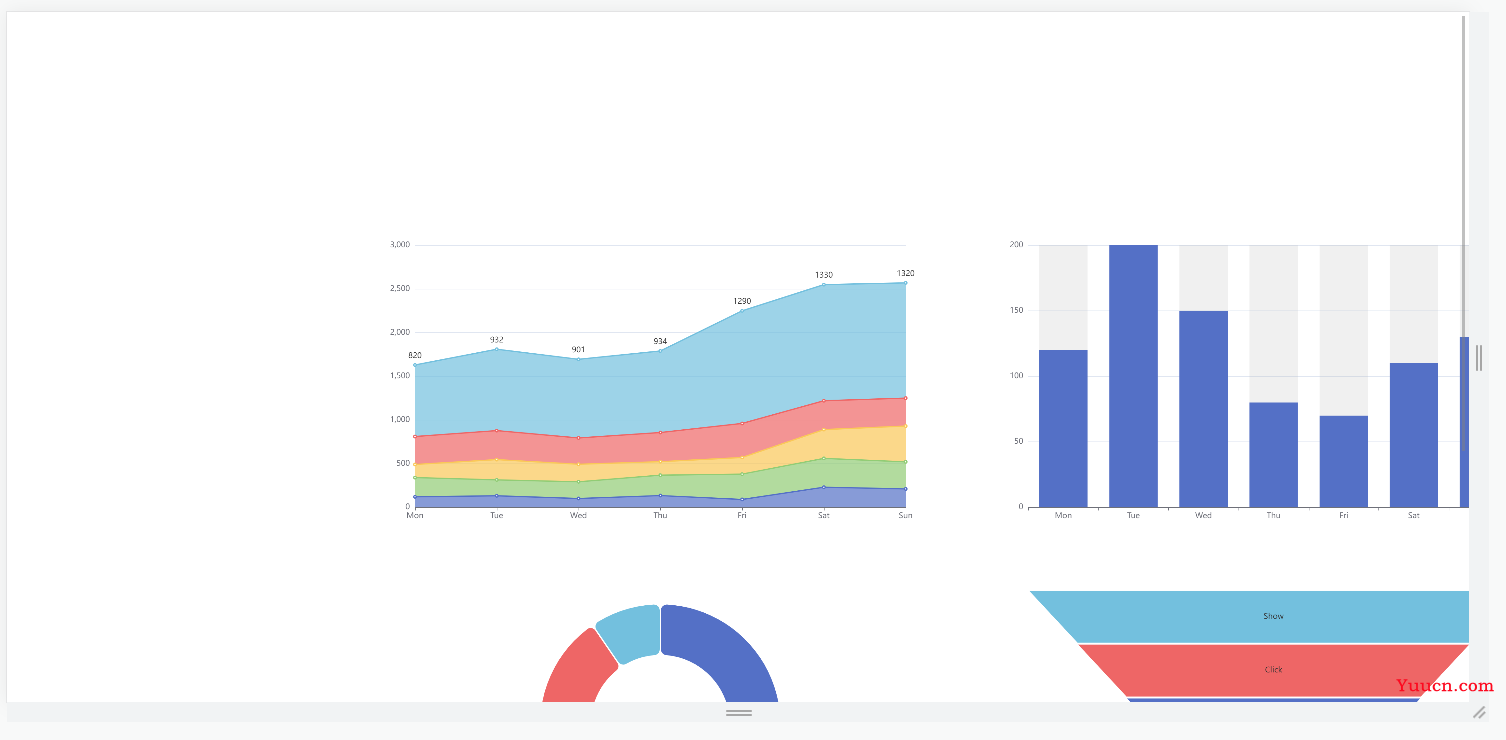Click the vertical scrollbar thumb
Viewport: 1506px width, 740px height.
(x=1464, y=234)
